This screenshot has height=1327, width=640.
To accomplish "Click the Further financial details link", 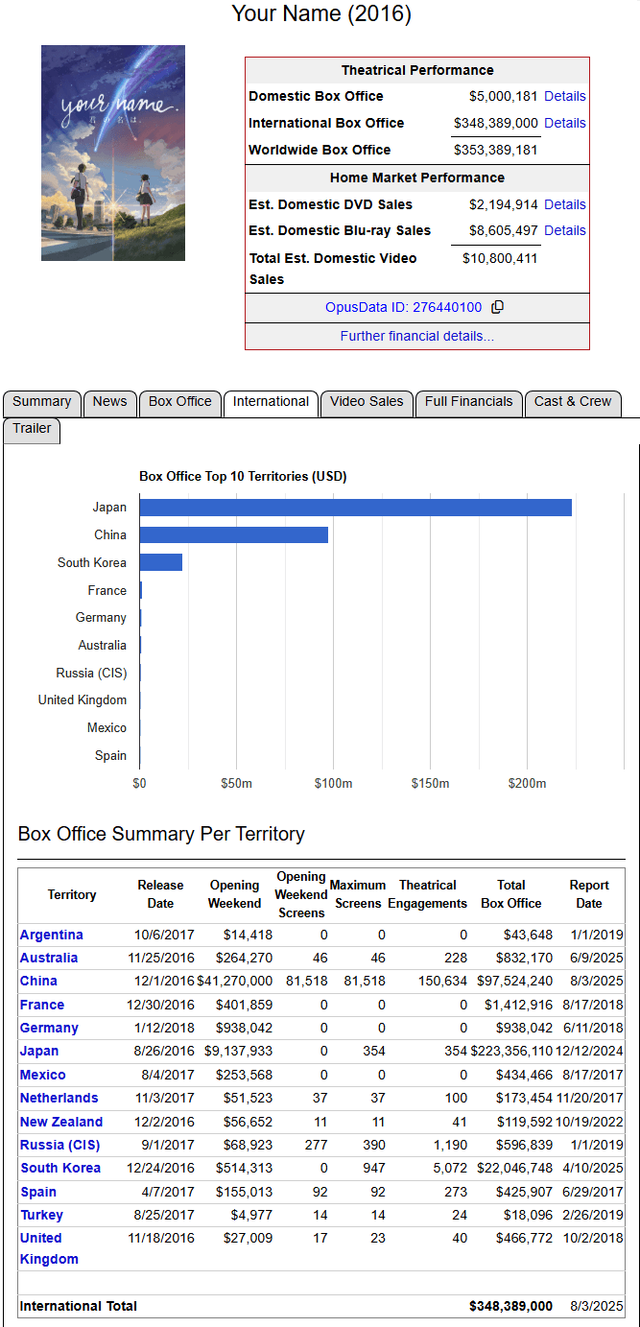I will 417,336.
